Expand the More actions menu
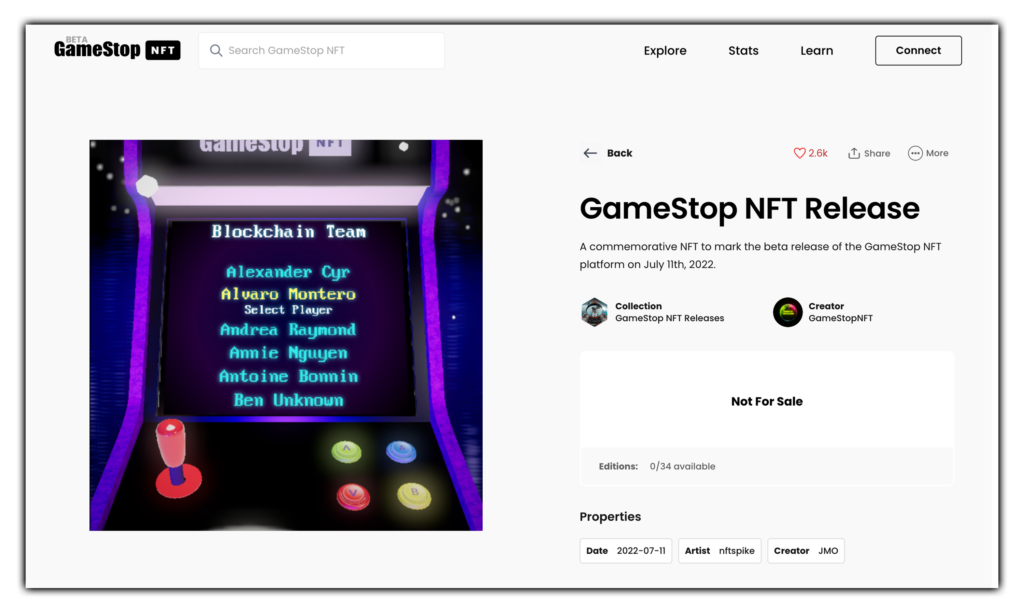 click(928, 152)
